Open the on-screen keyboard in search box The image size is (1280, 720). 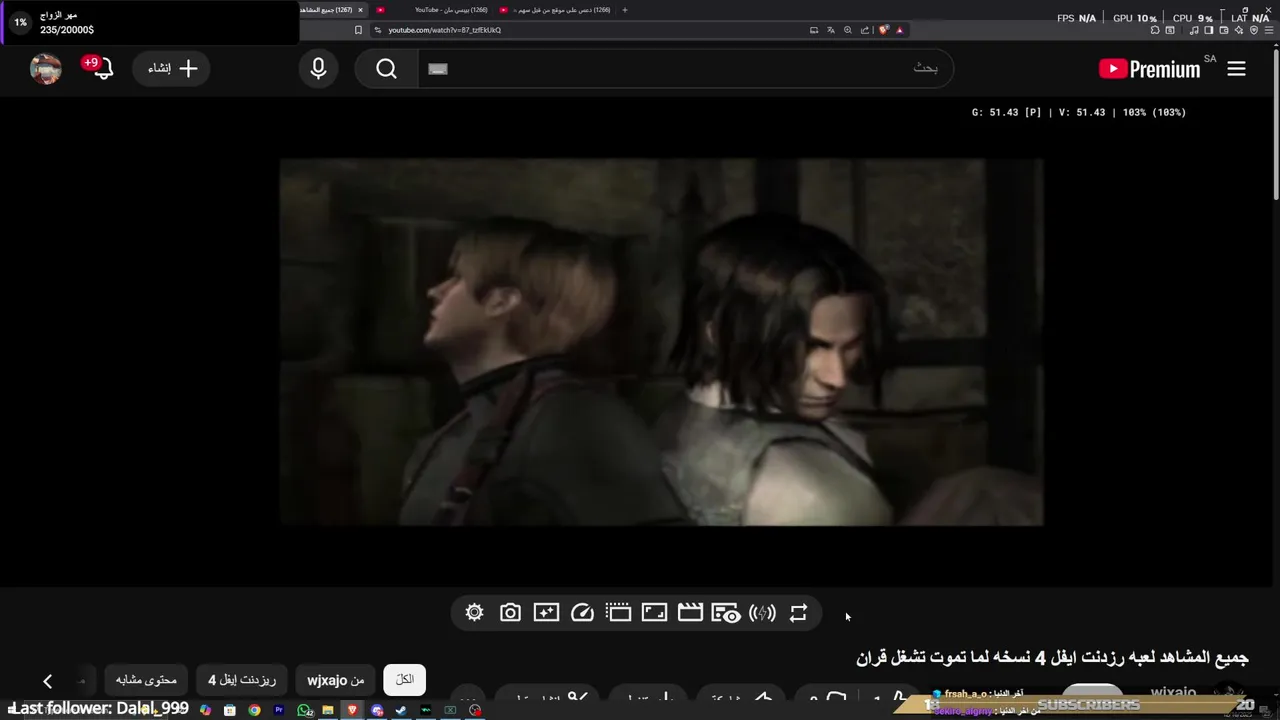point(438,69)
